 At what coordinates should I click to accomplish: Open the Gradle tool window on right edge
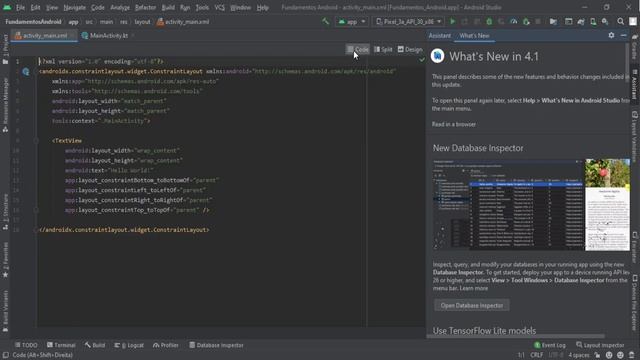click(x=635, y=46)
